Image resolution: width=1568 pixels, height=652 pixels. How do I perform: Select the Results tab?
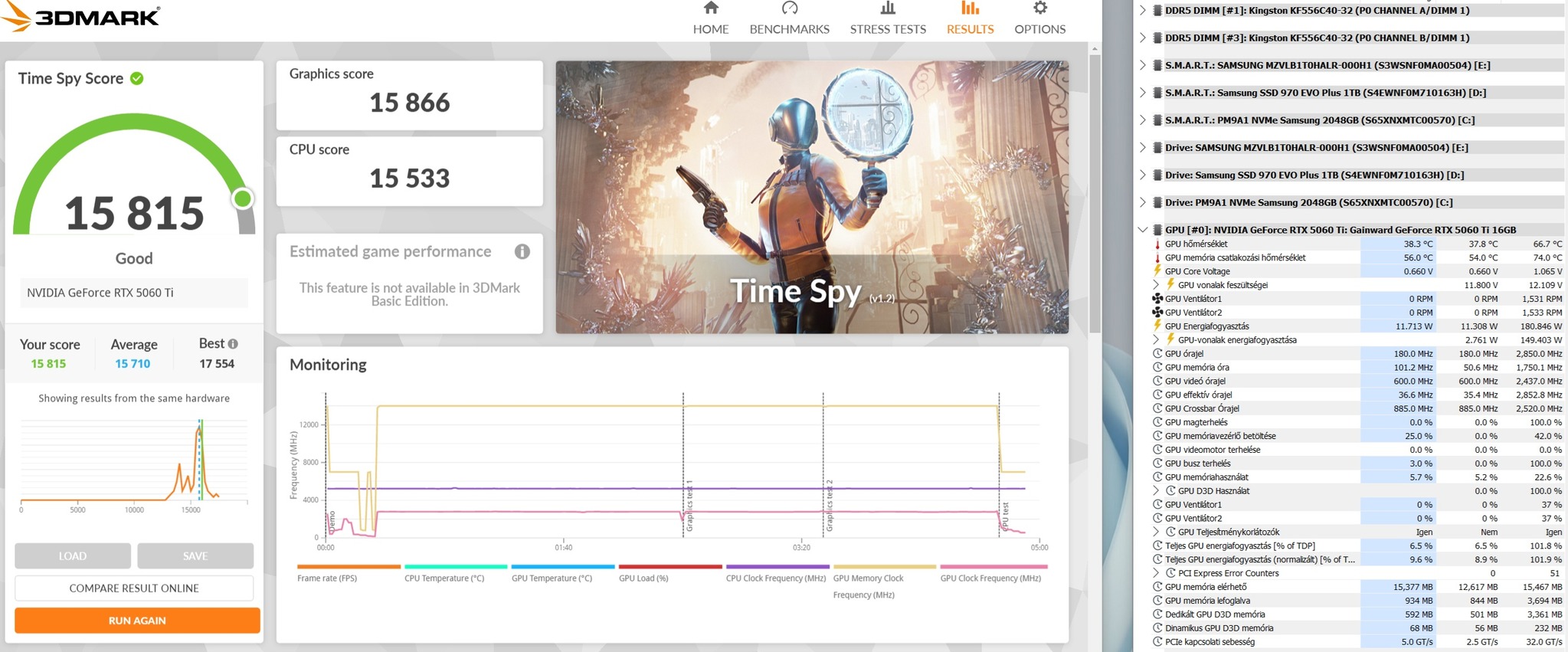pos(970,19)
